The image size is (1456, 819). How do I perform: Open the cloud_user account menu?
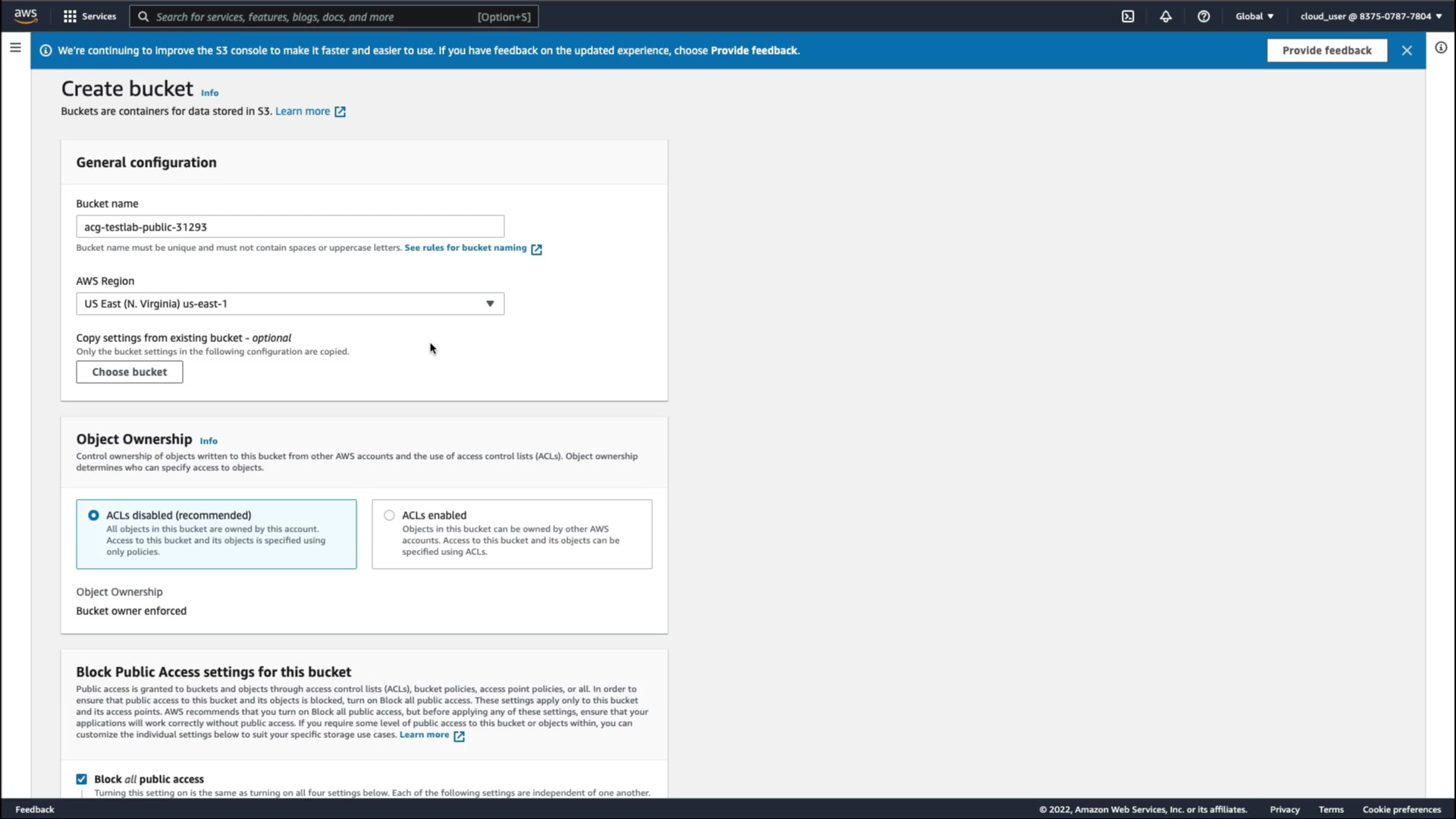pyautogui.click(x=1370, y=16)
